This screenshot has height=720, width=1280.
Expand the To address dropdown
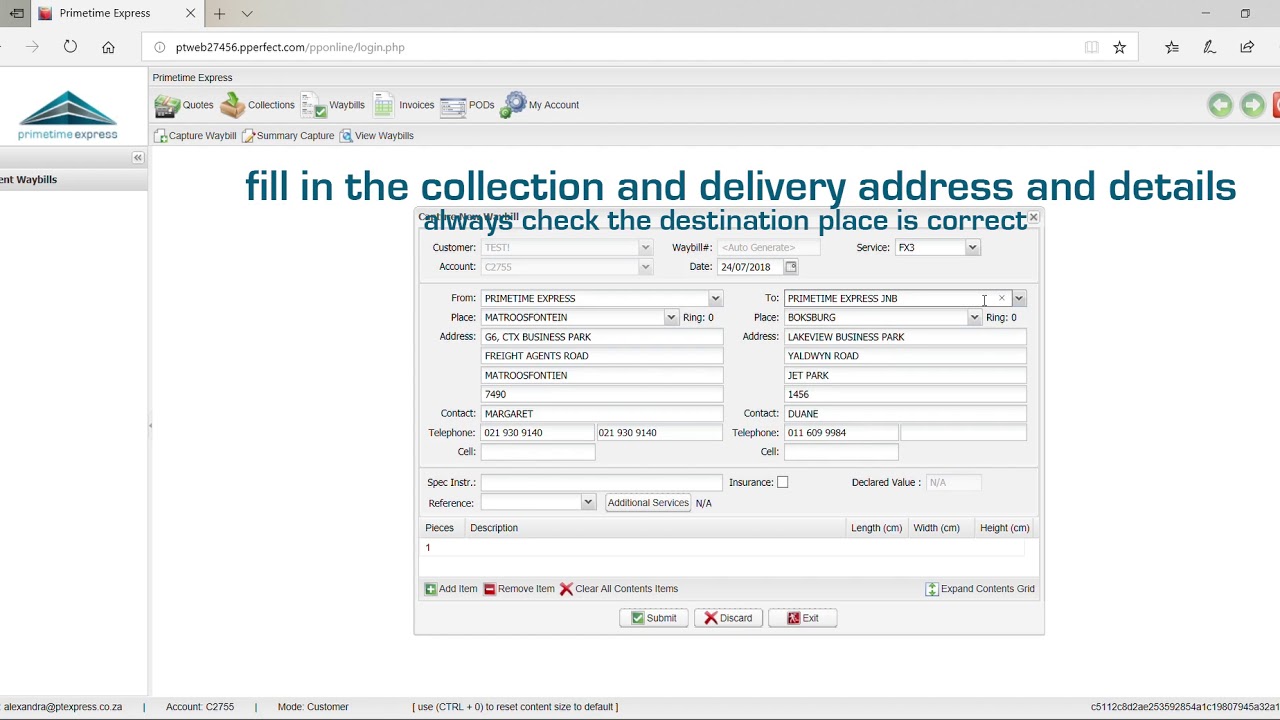1019,298
